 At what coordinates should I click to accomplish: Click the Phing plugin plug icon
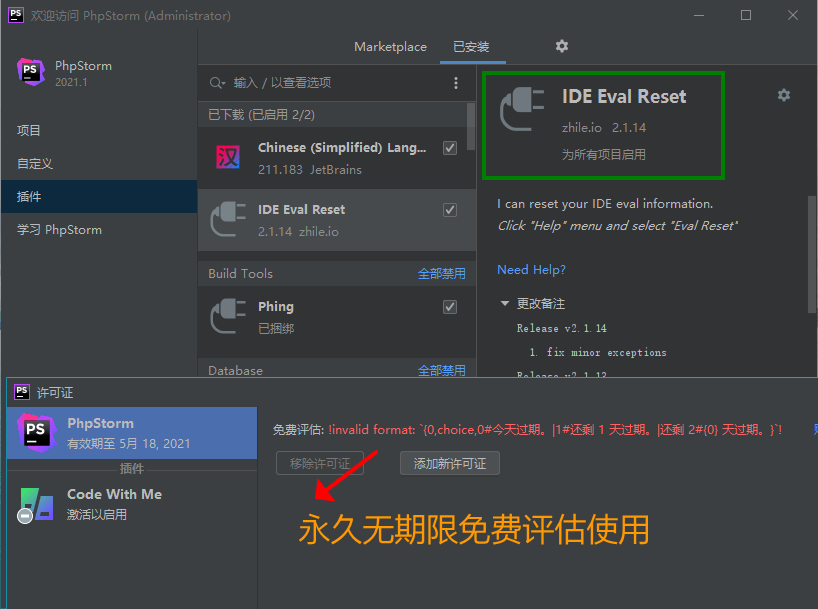[x=228, y=316]
